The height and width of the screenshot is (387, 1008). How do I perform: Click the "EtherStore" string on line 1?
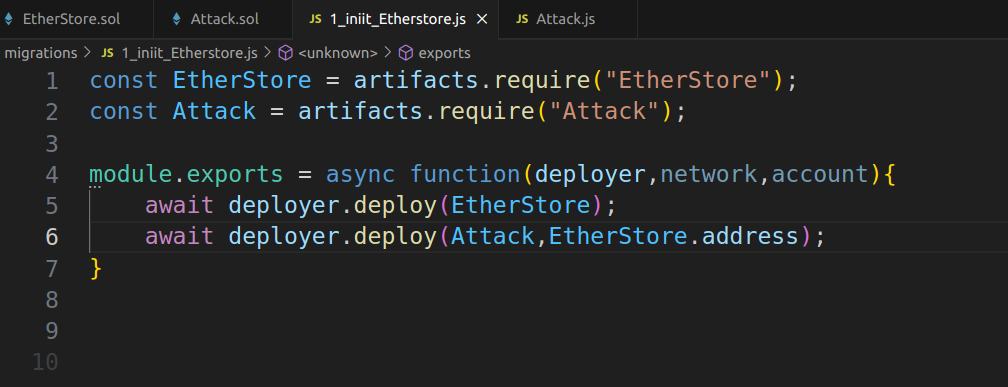[688, 80]
